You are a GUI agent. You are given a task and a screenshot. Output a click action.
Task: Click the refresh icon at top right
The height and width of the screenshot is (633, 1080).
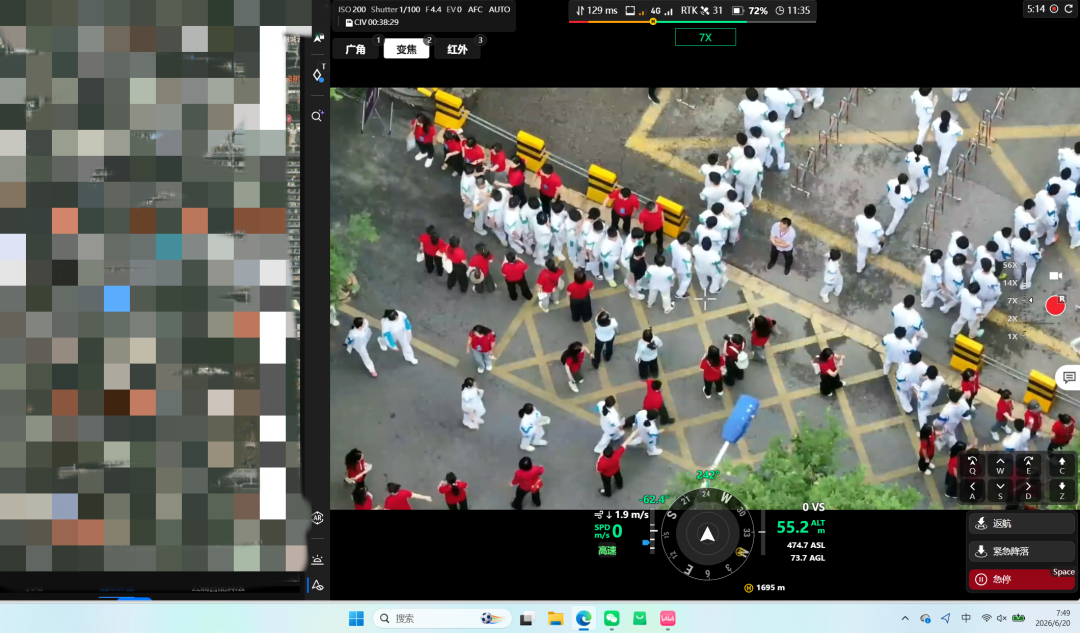(x=1069, y=9)
